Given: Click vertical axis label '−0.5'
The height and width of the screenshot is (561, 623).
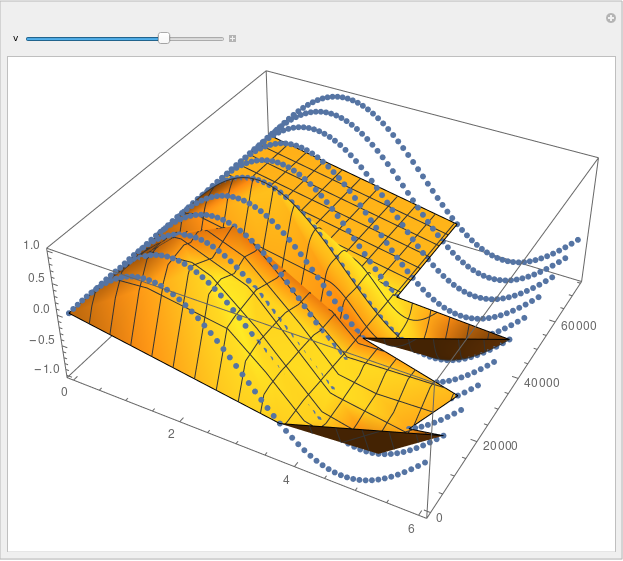Looking at the screenshot, I should tap(42, 340).
